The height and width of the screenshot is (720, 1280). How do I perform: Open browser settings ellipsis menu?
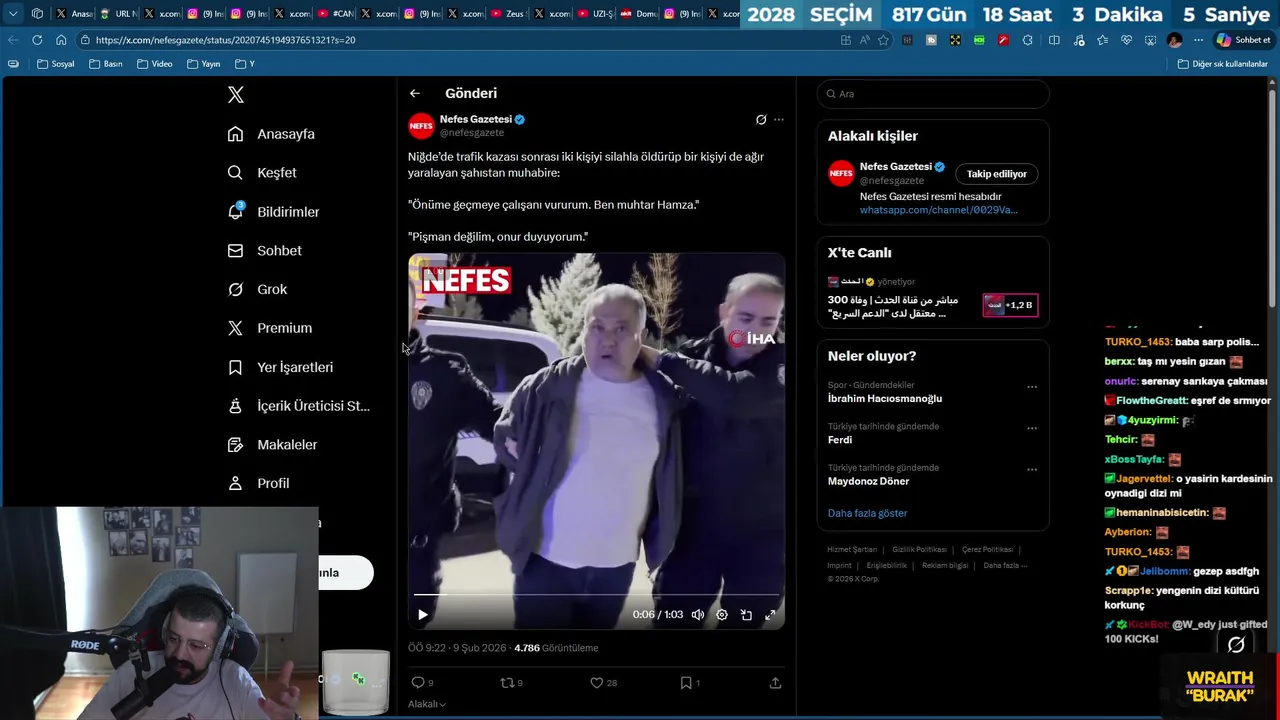coord(1198,40)
